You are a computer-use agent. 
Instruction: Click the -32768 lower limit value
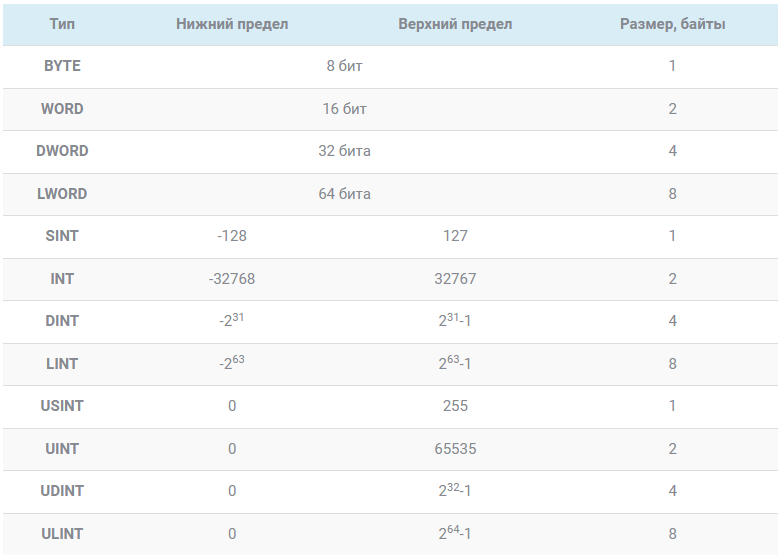232,279
